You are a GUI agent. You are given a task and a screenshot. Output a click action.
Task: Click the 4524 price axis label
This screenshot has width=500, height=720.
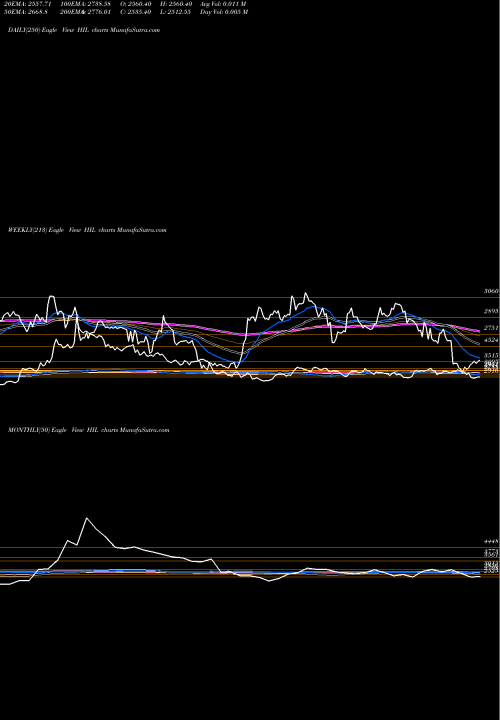491,340
